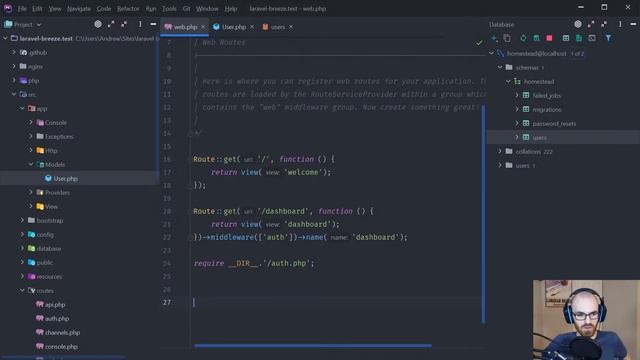Collapse the laravel-breeze.test root node
Screen dimensions: 640x360
pos(6,38)
